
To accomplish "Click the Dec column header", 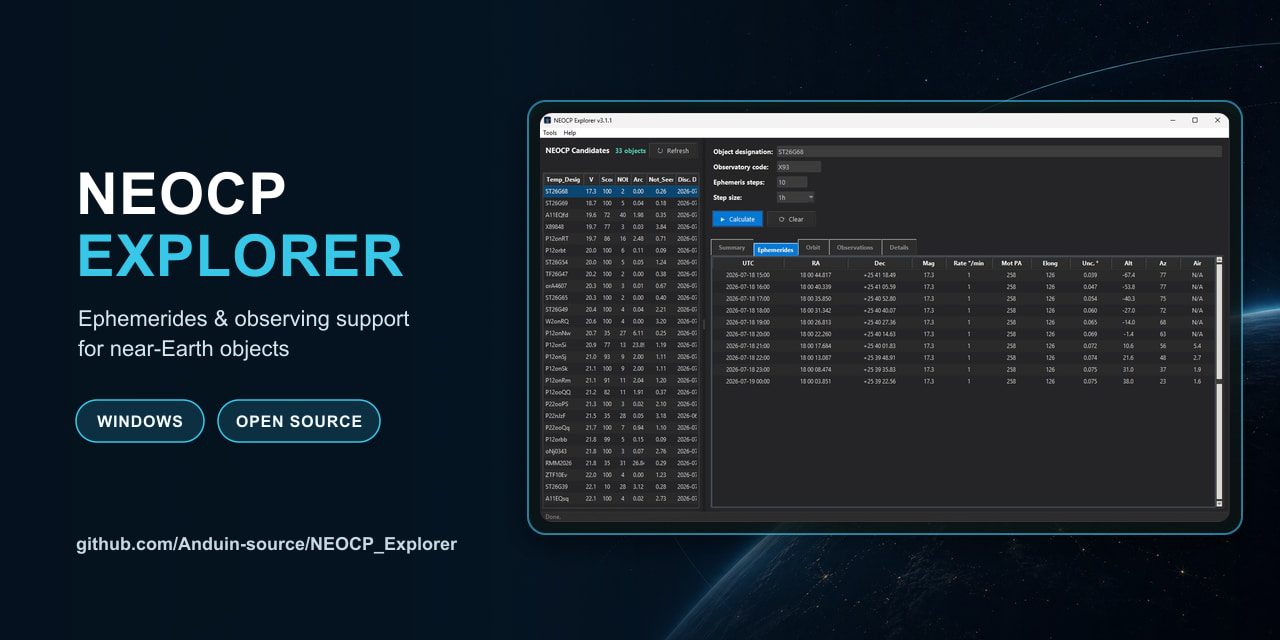I will point(879,263).
